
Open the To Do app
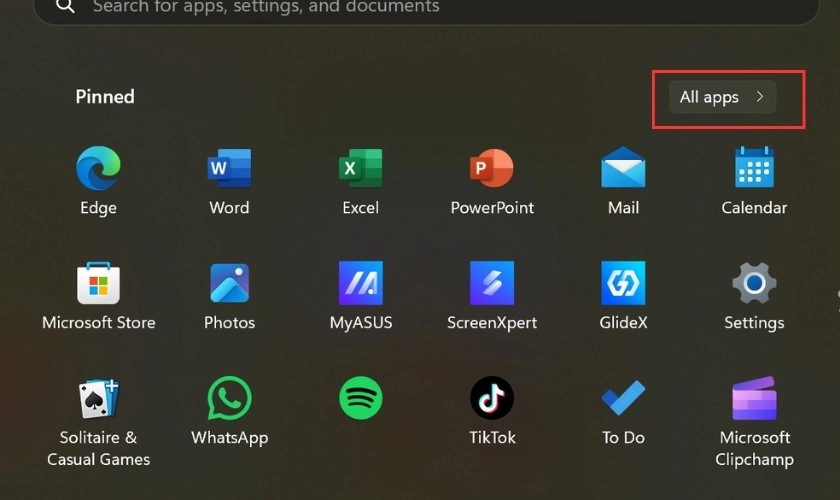623,398
